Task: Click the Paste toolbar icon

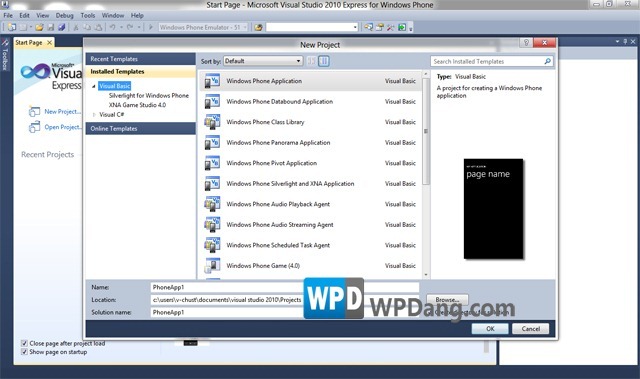Action: (98, 27)
